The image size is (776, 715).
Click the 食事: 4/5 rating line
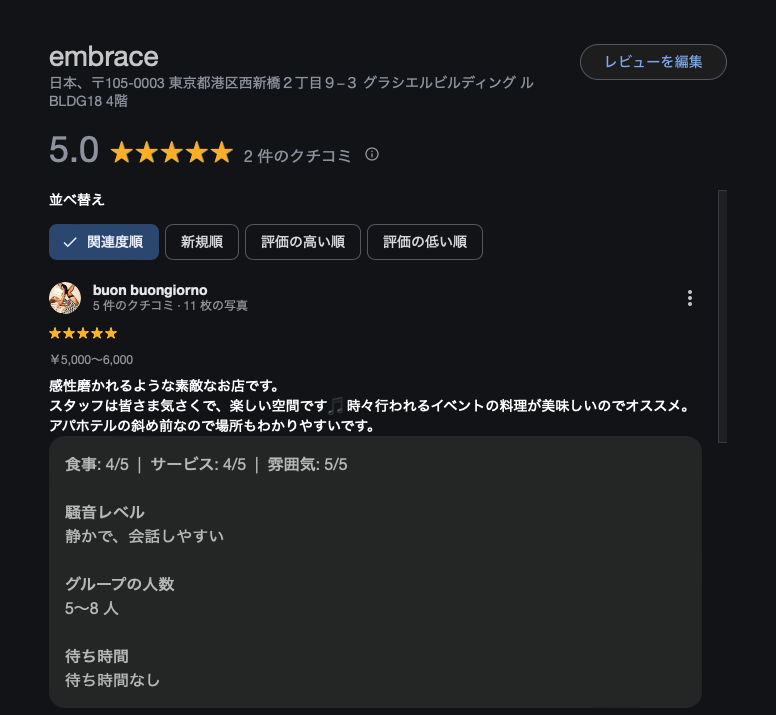[97, 465]
